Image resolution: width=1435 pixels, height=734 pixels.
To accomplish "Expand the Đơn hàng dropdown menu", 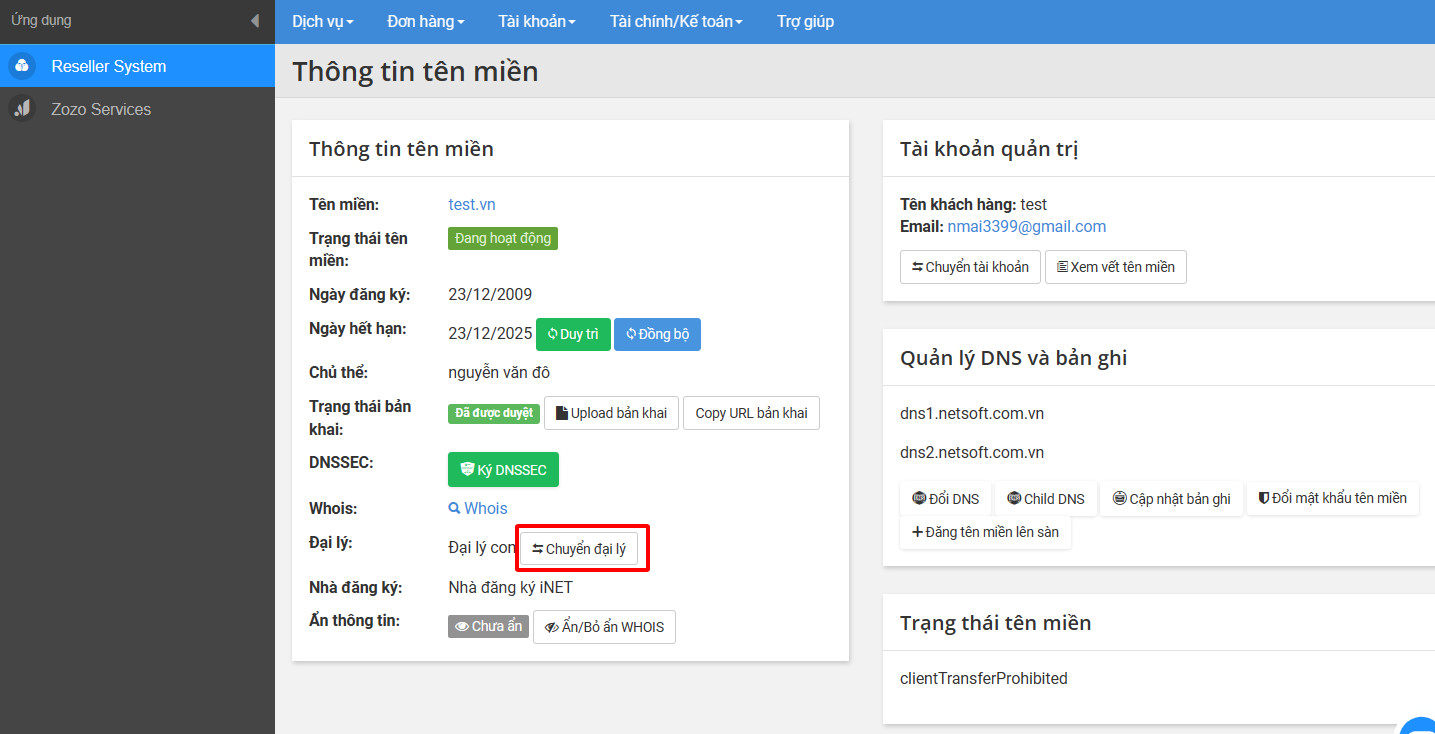I will 426,21.
